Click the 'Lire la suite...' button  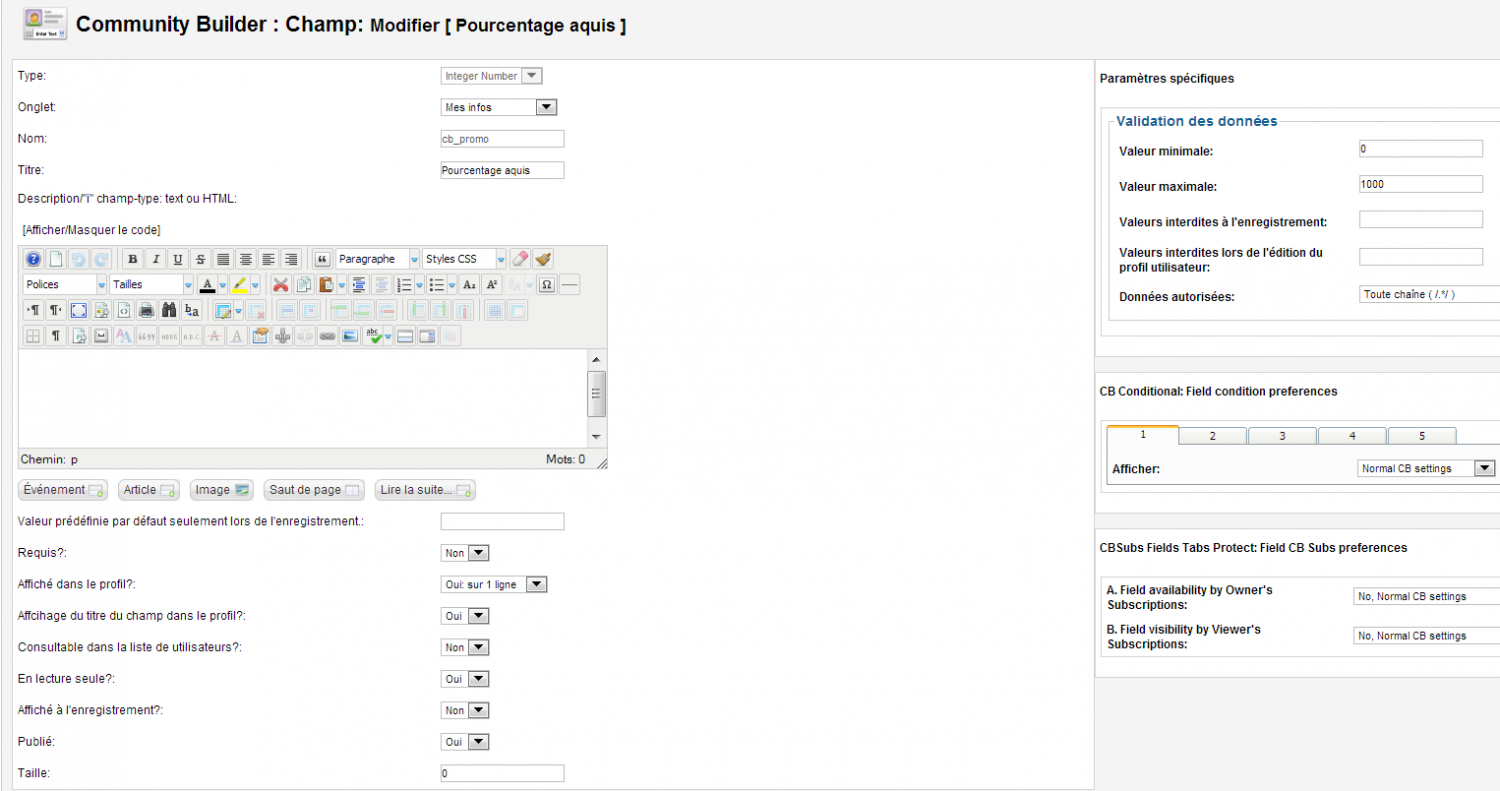point(425,490)
